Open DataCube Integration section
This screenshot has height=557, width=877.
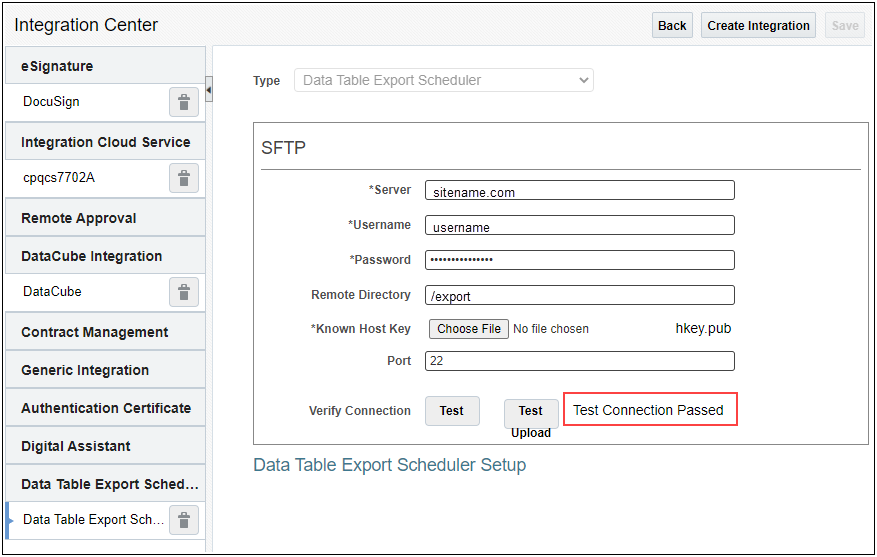(x=105, y=256)
